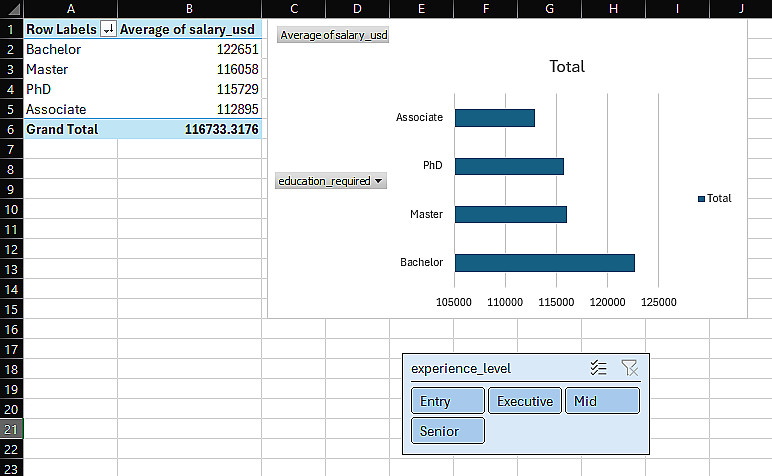Select column A header
This screenshot has height=476, width=772.
(70, 9)
